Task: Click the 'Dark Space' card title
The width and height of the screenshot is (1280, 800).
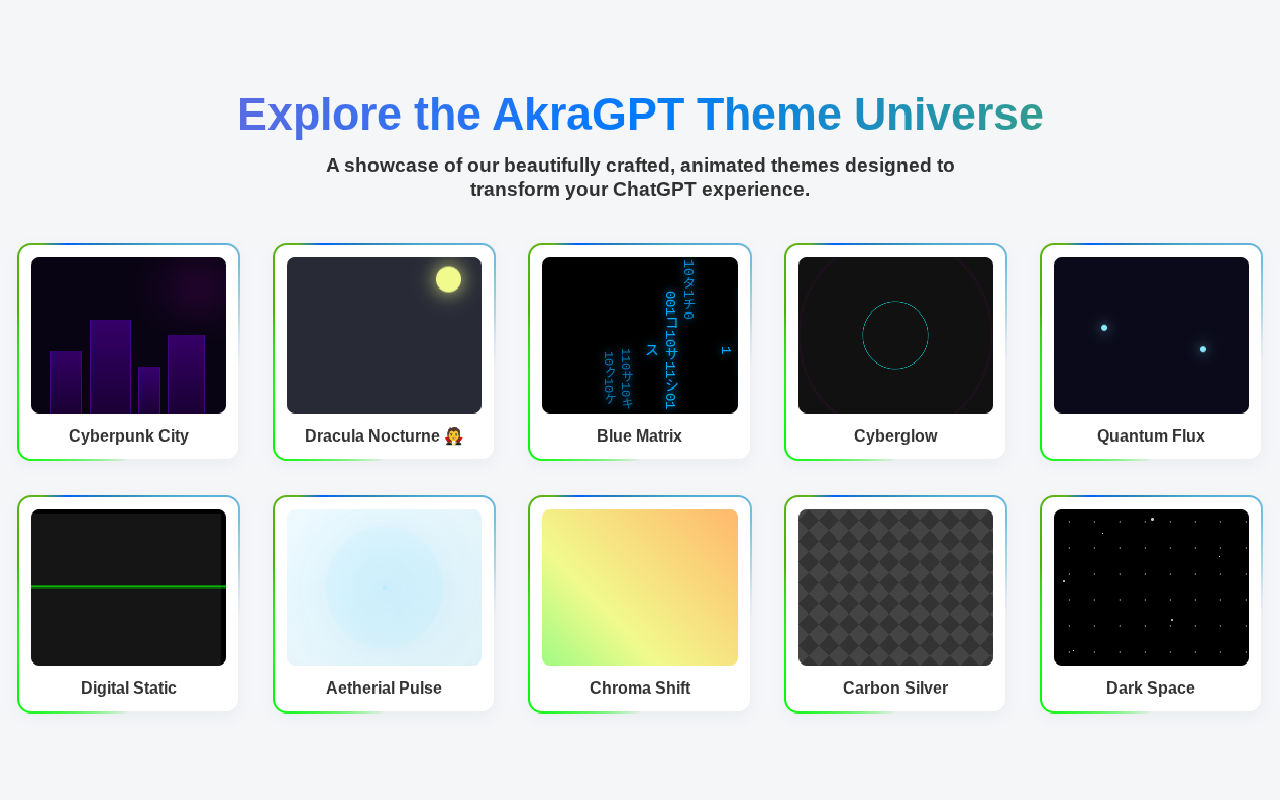Action: coord(1150,688)
